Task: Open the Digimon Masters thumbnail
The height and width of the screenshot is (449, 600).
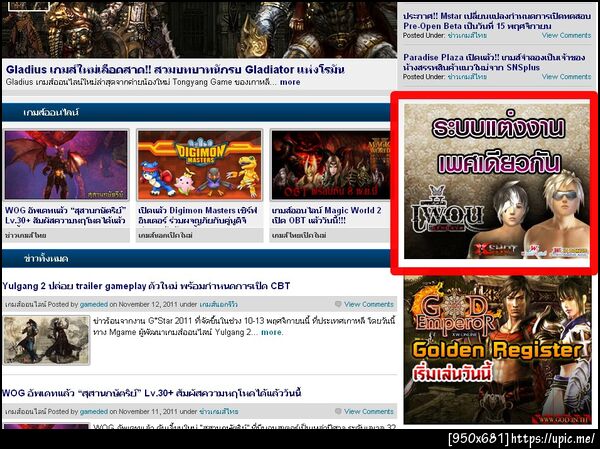Action: coord(200,165)
